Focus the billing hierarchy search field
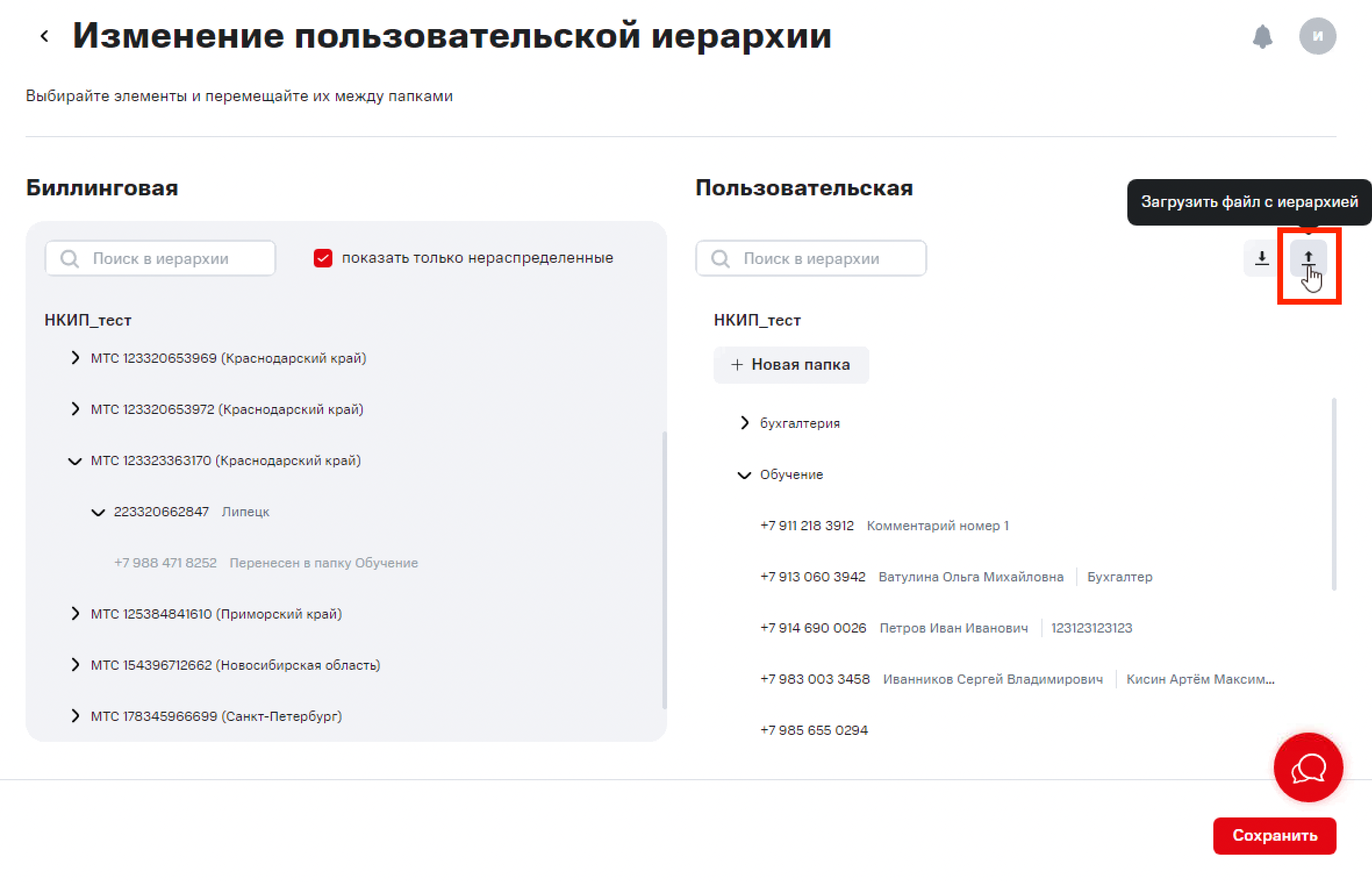The image size is (1372, 882). [160, 258]
